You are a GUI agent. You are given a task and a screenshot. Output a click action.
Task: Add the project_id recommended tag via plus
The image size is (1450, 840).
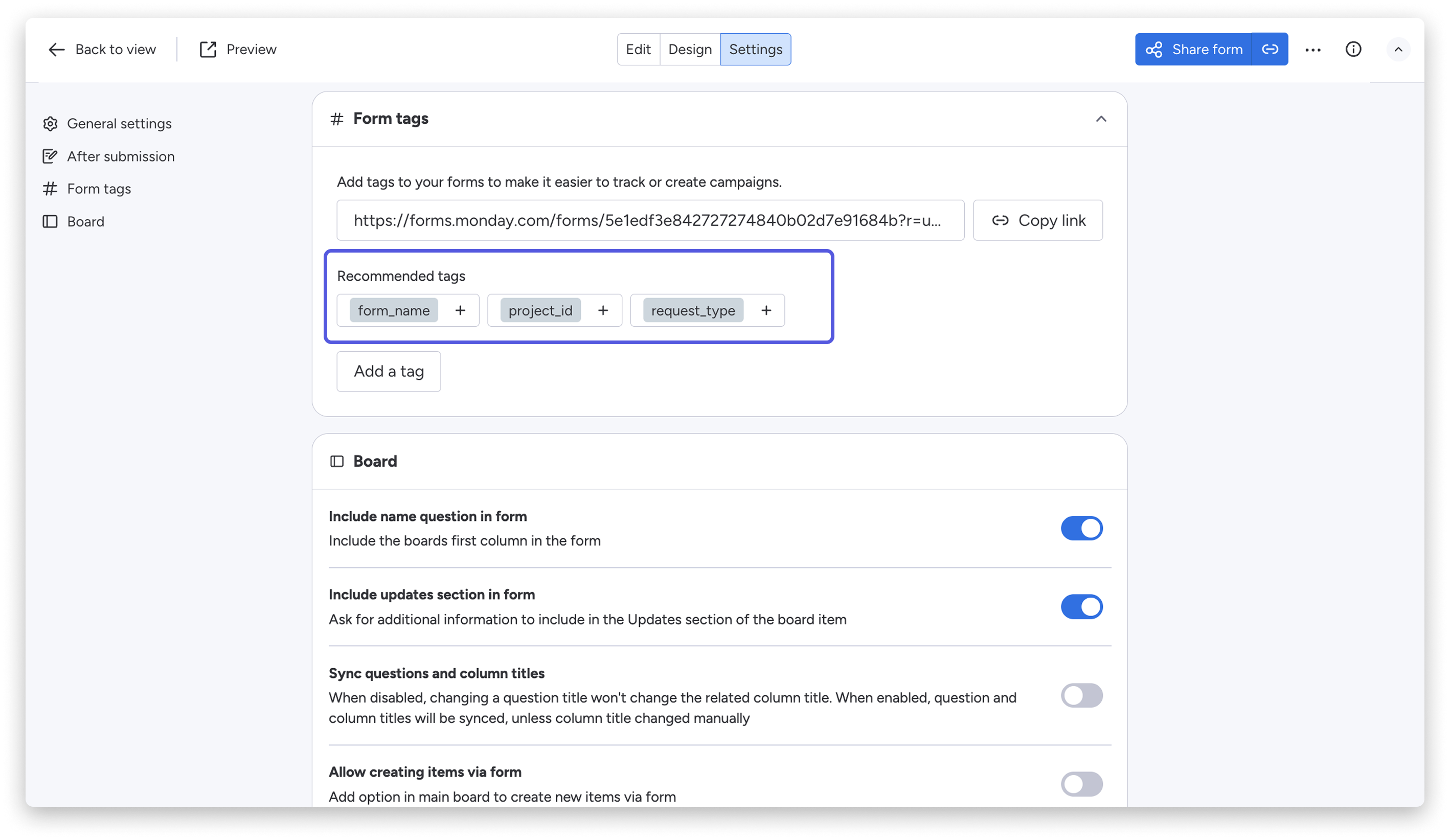(602, 310)
